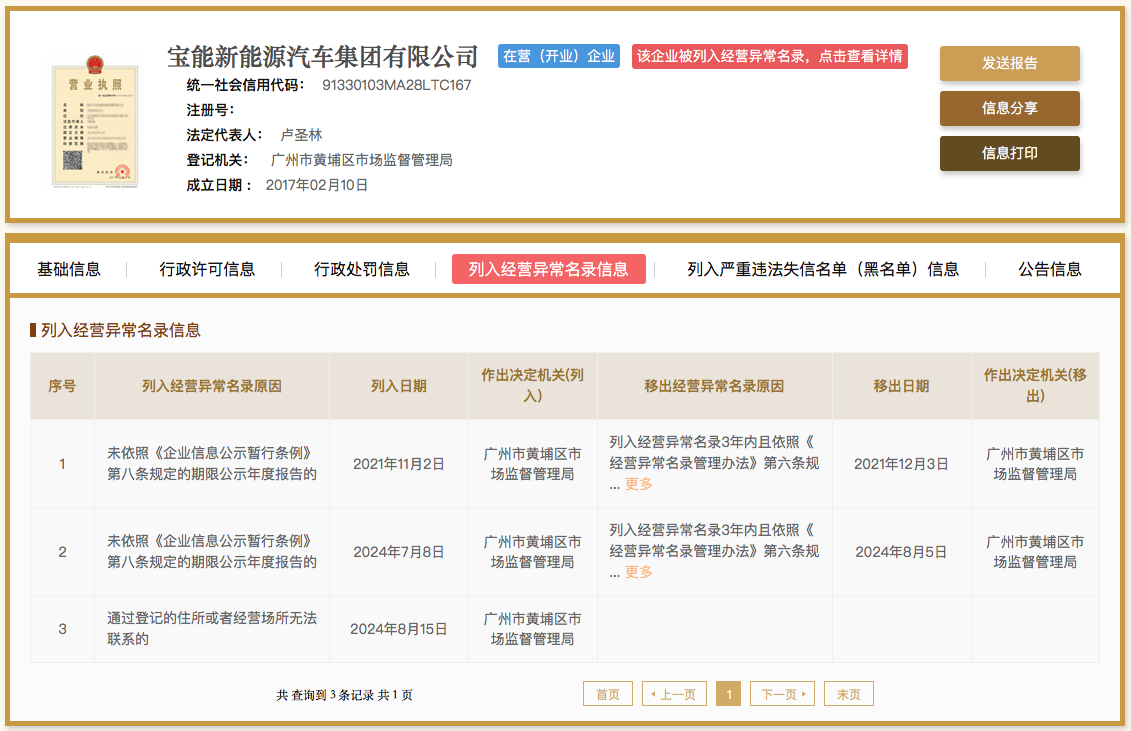Select page 1 in pagination
1131x731 pixels.
click(729, 694)
